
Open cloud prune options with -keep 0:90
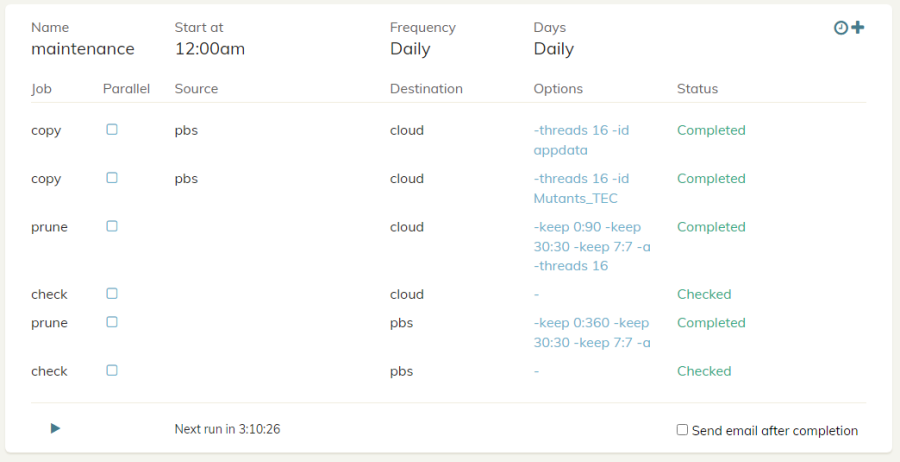tap(592, 246)
